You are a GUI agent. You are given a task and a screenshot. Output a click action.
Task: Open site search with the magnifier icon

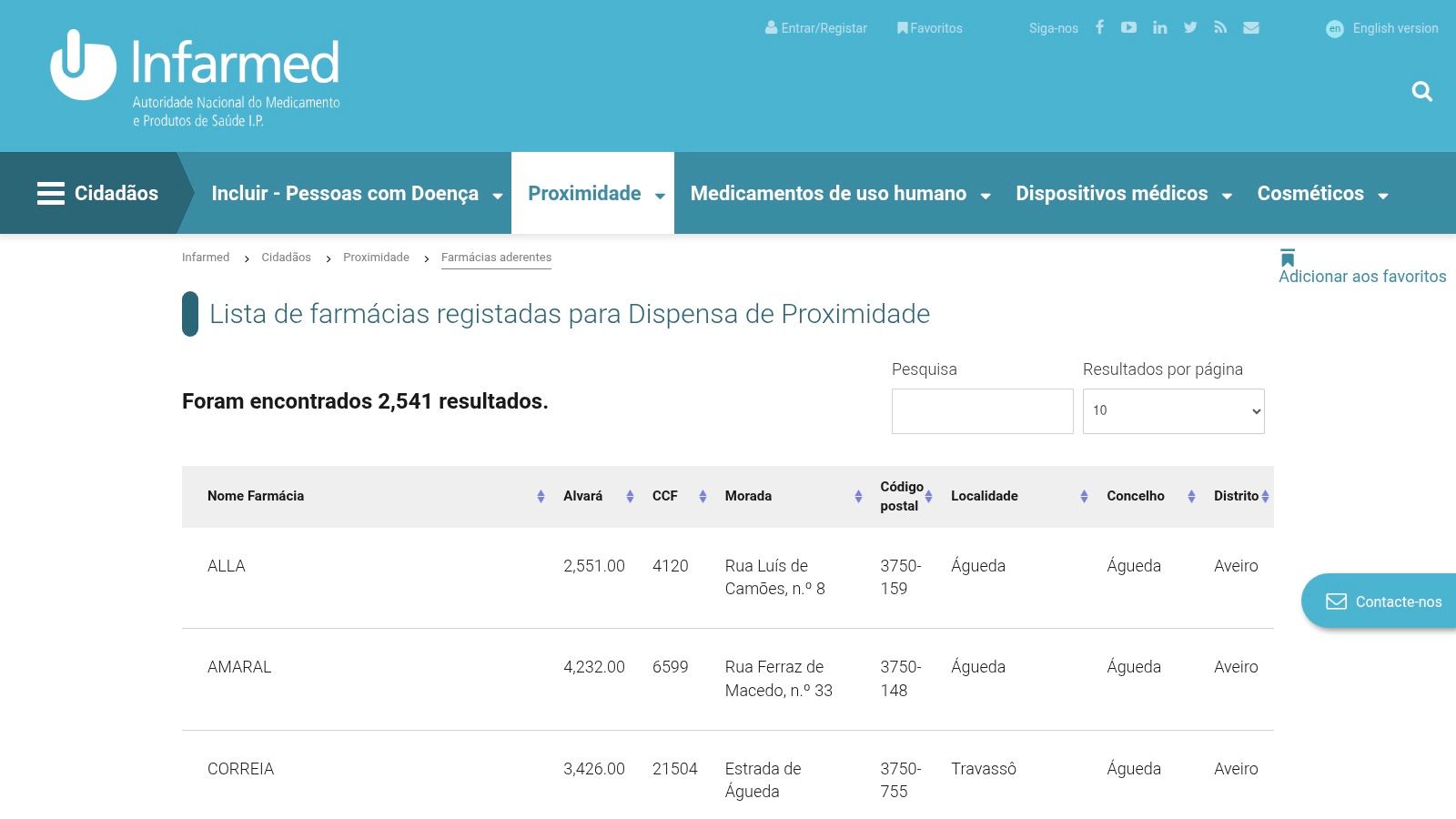point(1421,91)
